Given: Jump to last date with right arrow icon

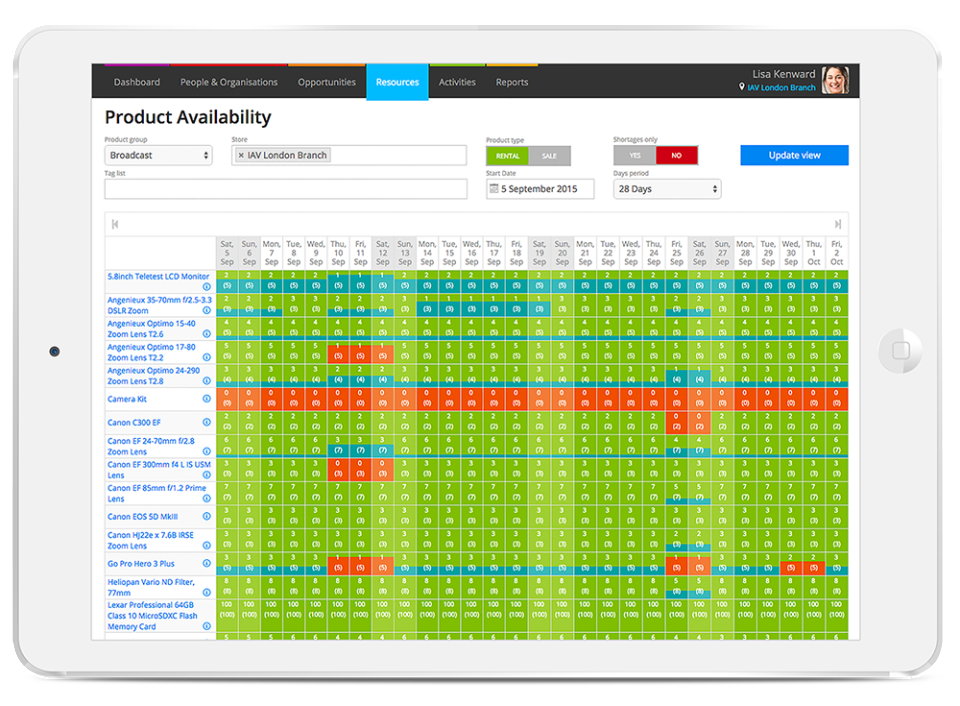Looking at the screenshot, I should point(838,224).
